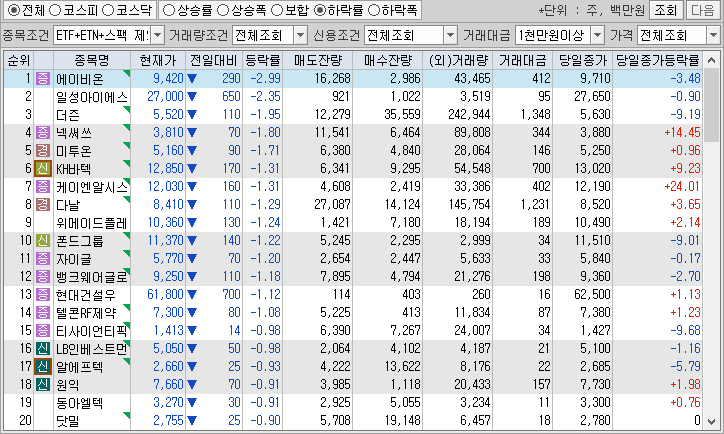
Task: Open the 거래량조건 dropdown
Action: [x=301, y=35]
